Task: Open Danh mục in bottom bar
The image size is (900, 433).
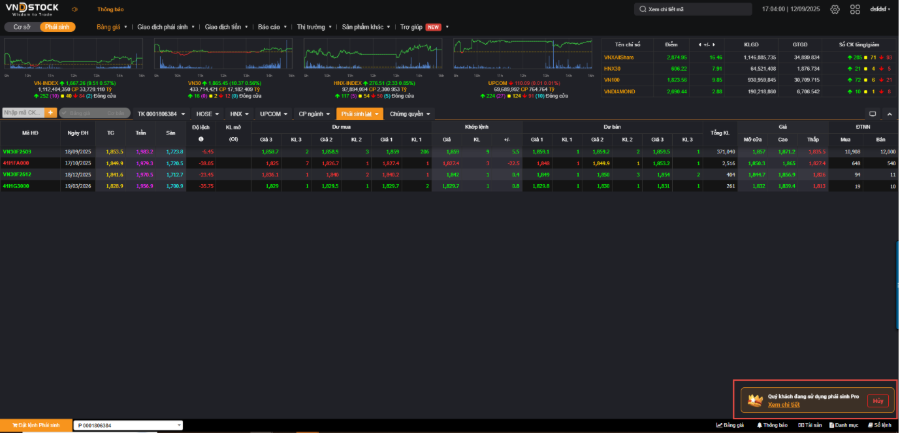Action: click(x=845, y=426)
